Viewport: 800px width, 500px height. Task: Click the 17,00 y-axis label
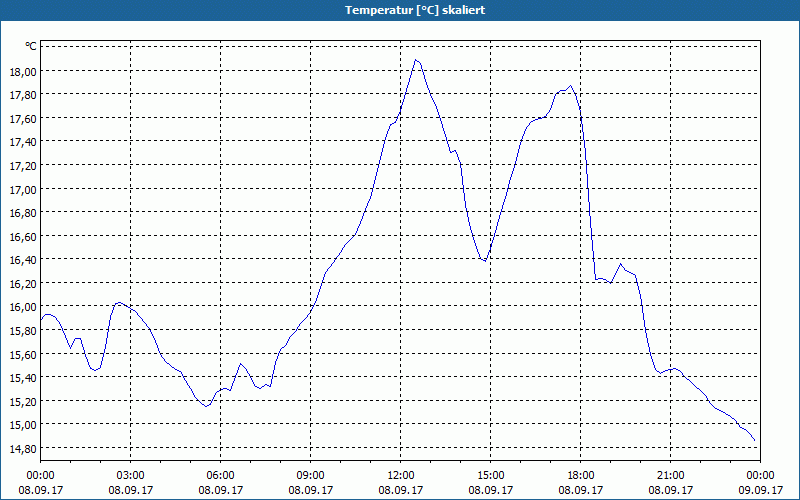(x=23, y=189)
